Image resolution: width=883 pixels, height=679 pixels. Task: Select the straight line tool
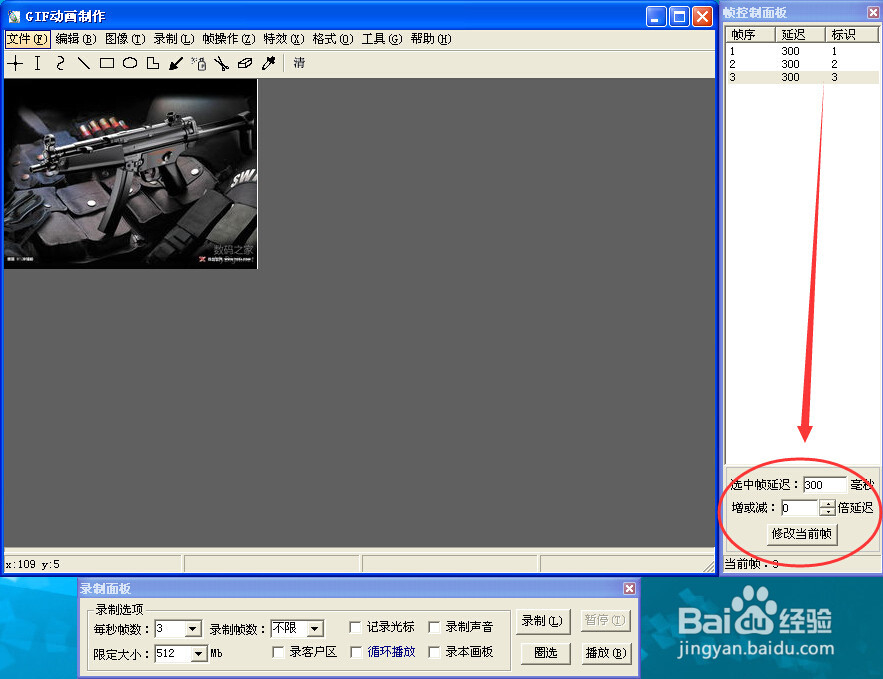(x=83, y=63)
